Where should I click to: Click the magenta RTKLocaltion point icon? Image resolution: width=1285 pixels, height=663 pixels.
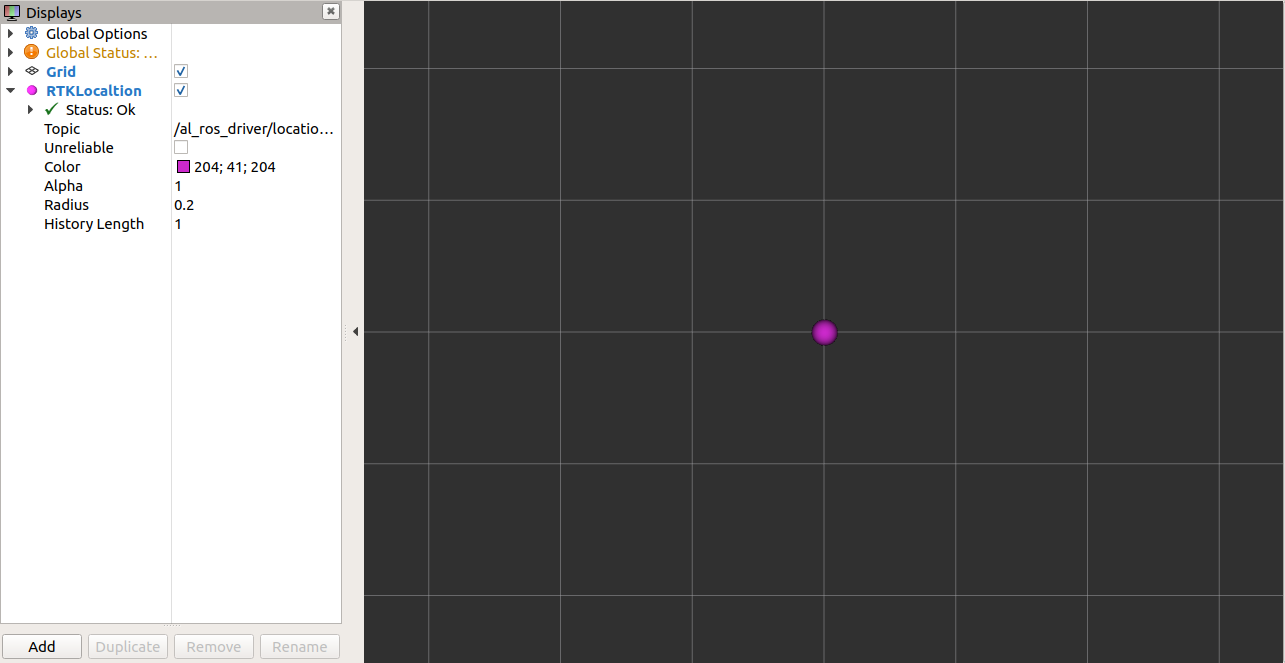tap(31, 90)
